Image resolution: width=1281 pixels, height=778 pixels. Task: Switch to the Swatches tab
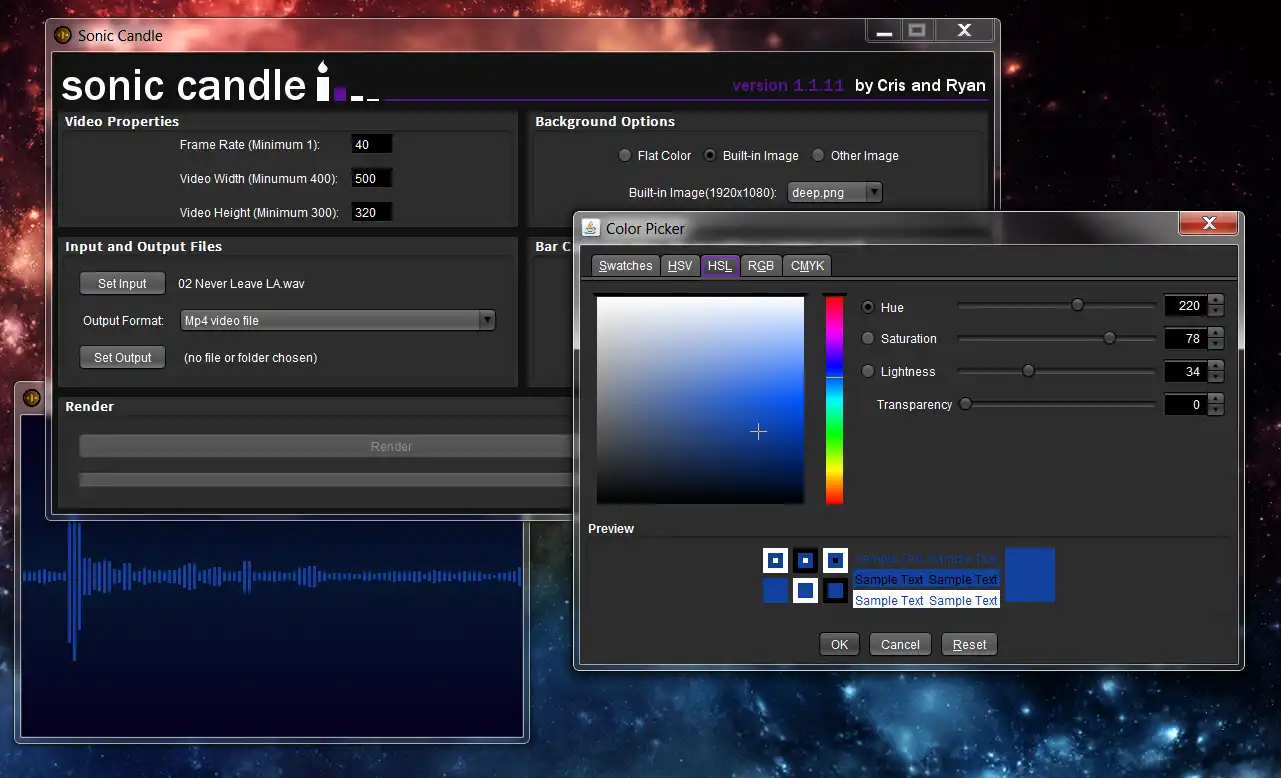coord(625,266)
